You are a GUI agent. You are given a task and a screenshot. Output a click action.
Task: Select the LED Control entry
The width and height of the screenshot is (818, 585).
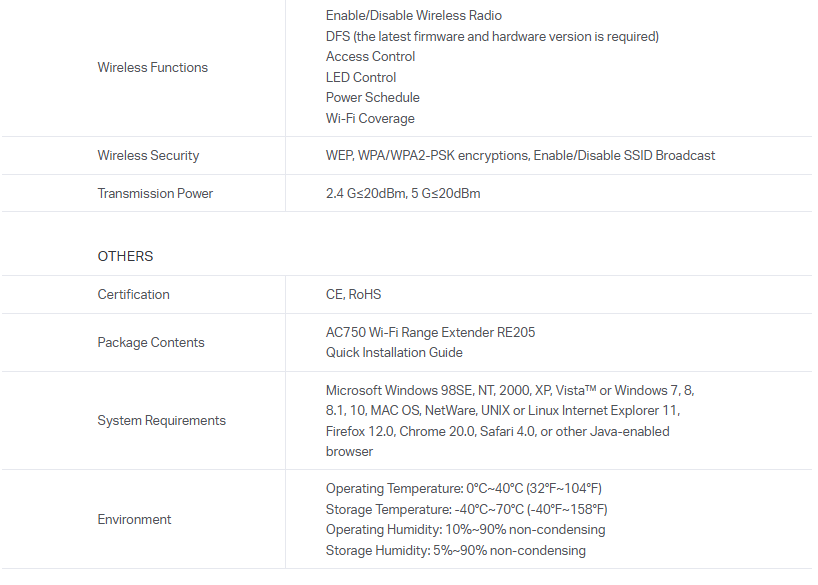pos(360,77)
